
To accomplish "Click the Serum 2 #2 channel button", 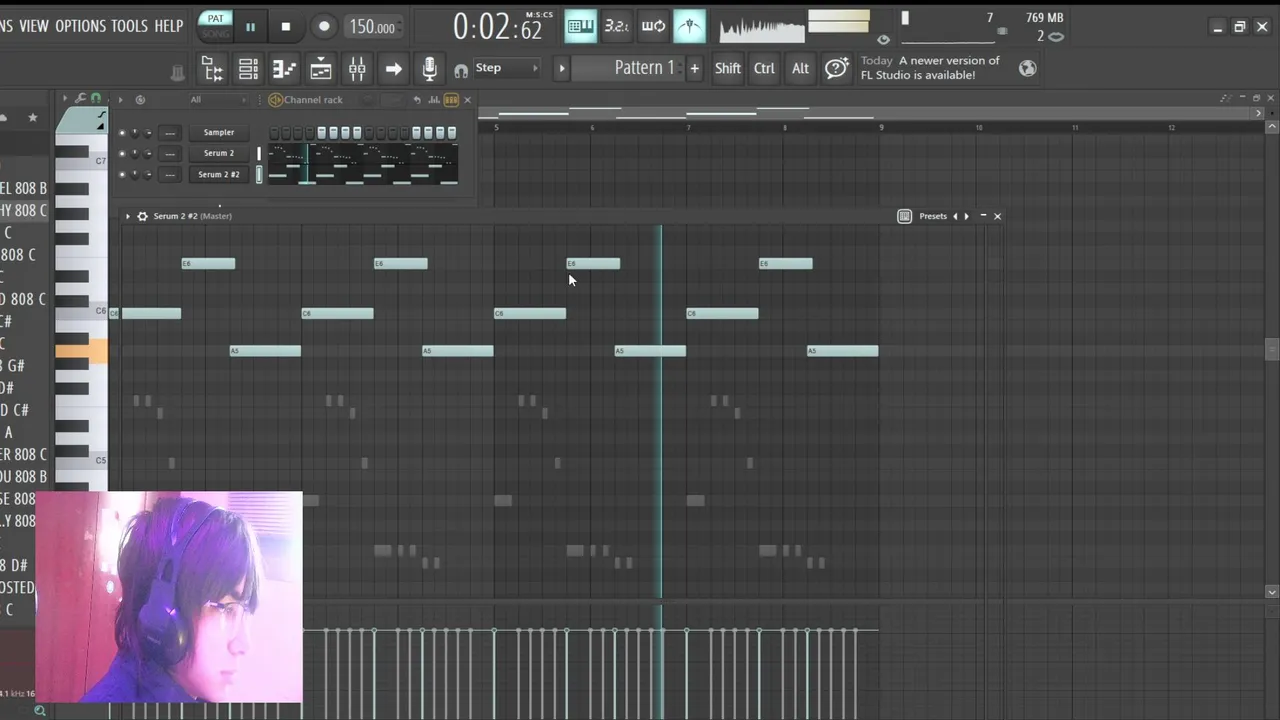I will pyautogui.click(x=219, y=175).
